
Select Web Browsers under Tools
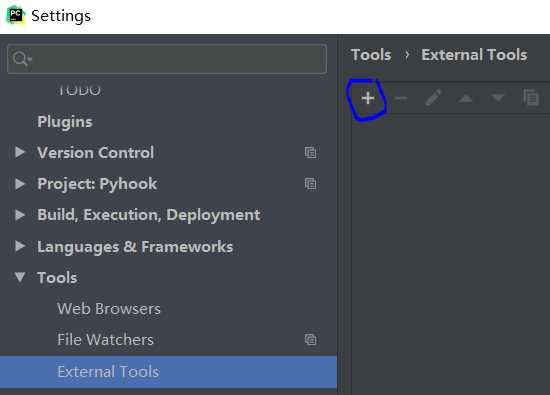coord(109,309)
